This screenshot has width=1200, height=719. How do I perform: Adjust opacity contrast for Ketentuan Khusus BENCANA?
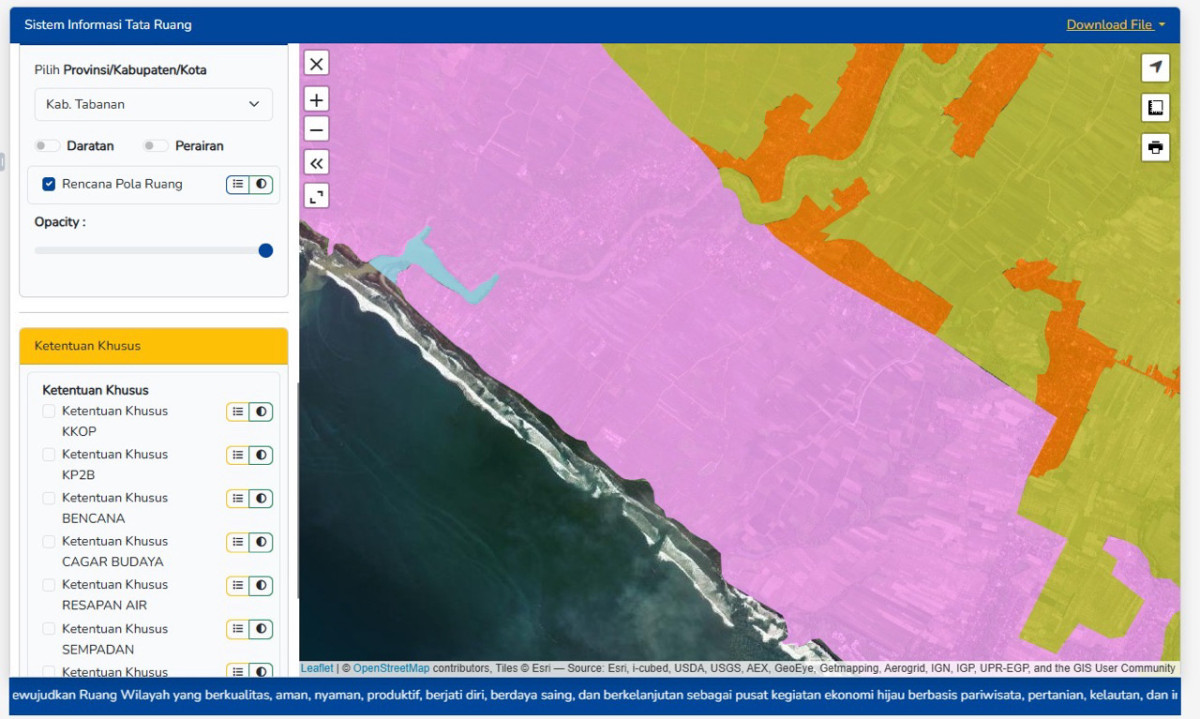(261, 498)
